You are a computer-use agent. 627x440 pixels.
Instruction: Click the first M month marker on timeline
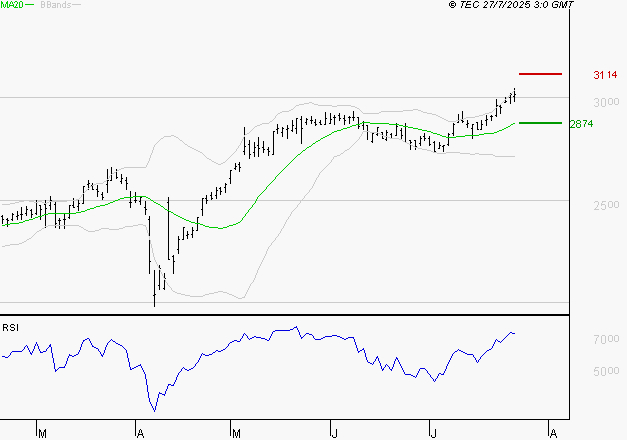(x=42, y=433)
